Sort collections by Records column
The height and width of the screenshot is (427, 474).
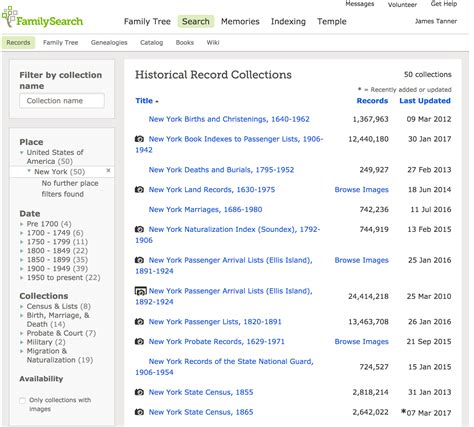point(372,101)
